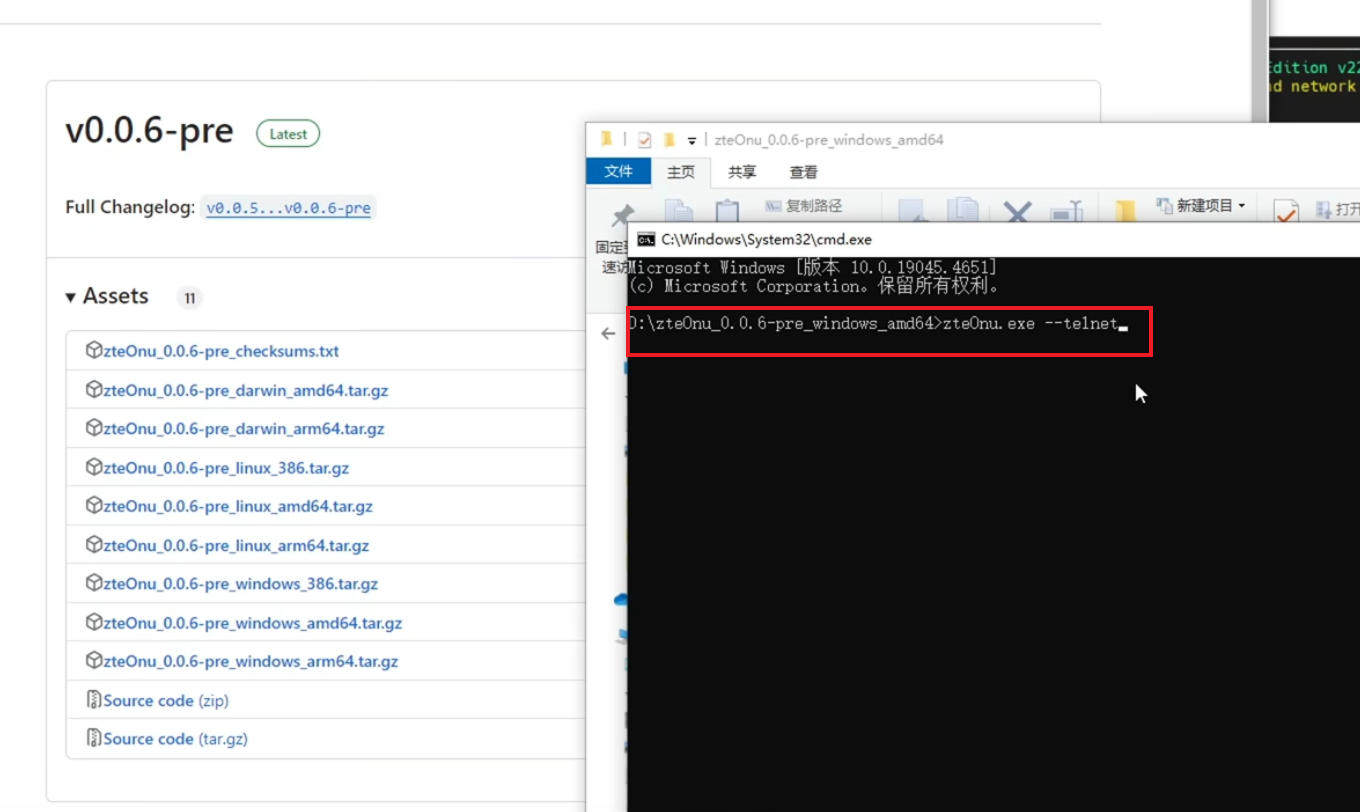Image resolution: width=1360 pixels, height=812 pixels.
Task: Click the Microsoft Corporation copyright line in cmd
Action: coord(814,286)
